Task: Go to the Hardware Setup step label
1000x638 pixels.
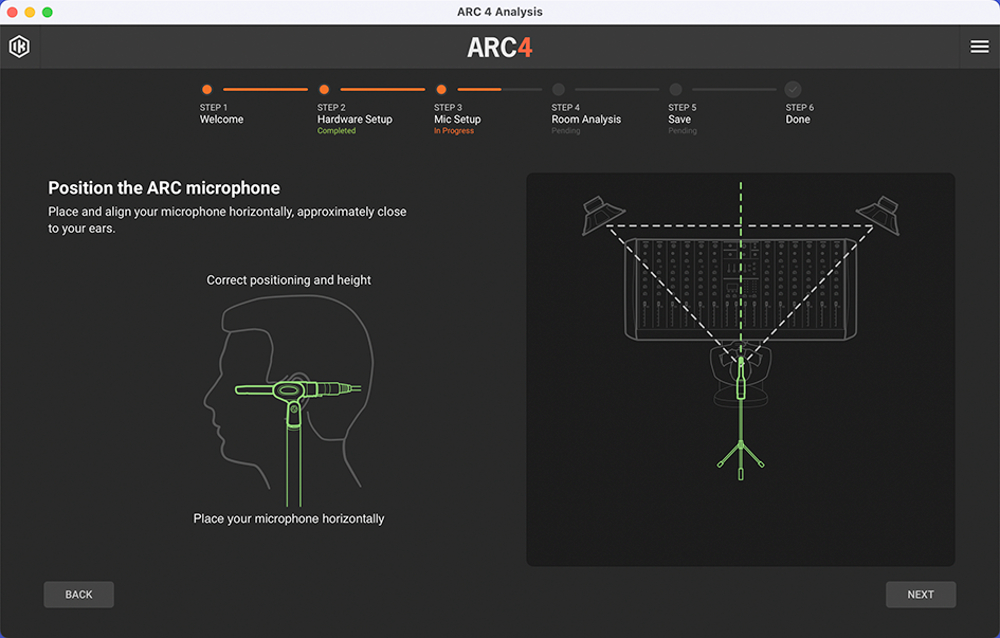Action: pos(354,119)
